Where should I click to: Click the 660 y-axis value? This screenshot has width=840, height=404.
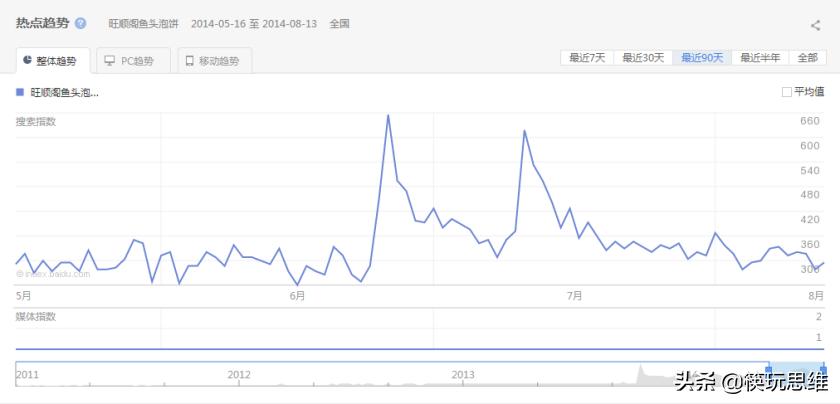pyautogui.click(x=810, y=121)
